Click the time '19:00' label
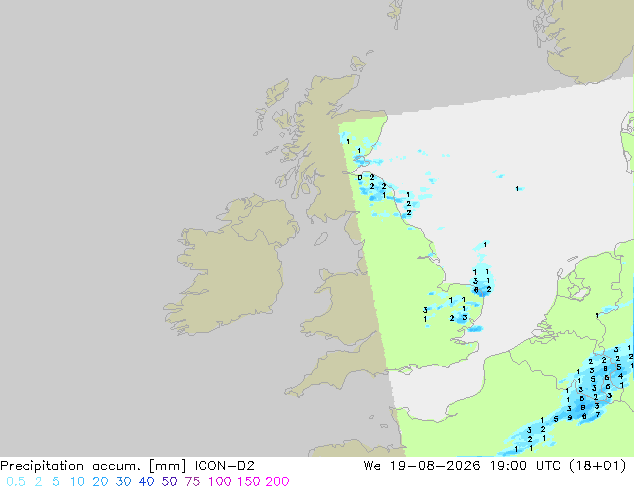The height and width of the screenshot is (490, 634). (508, 466)
